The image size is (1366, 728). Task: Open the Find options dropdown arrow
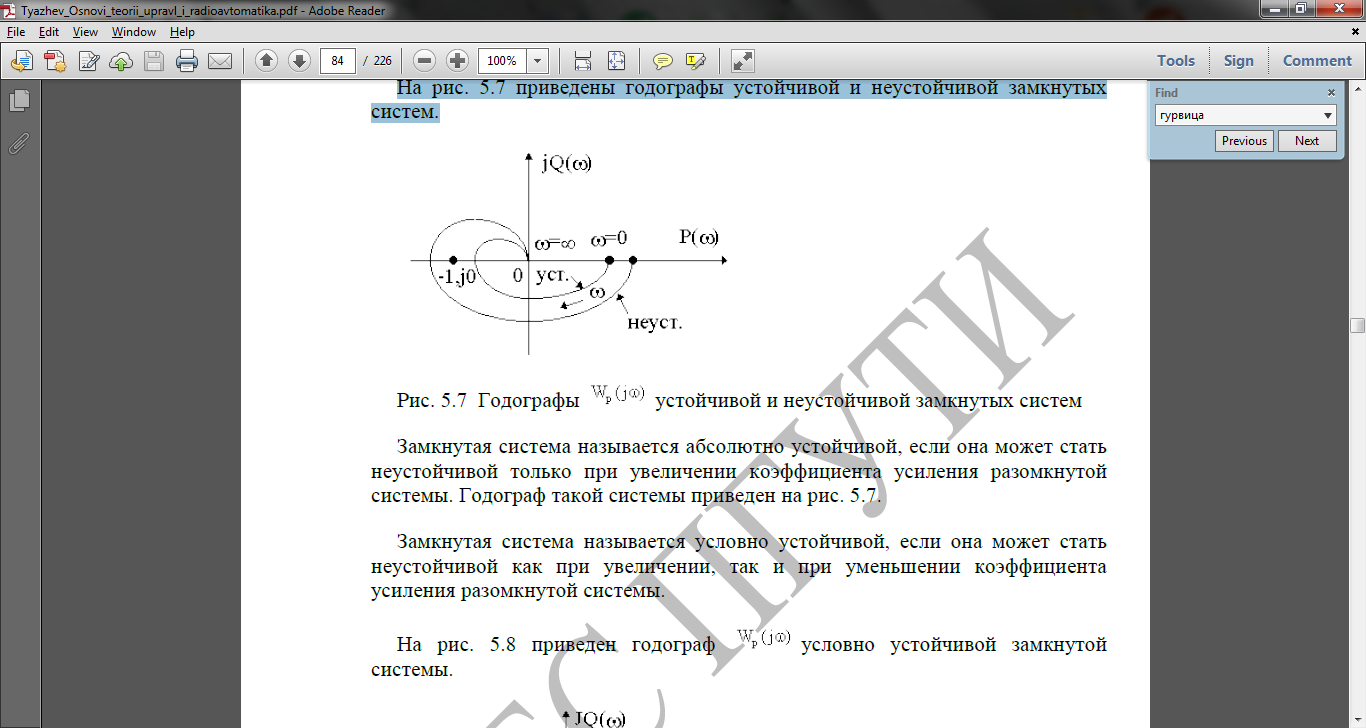coord(1328,115)
